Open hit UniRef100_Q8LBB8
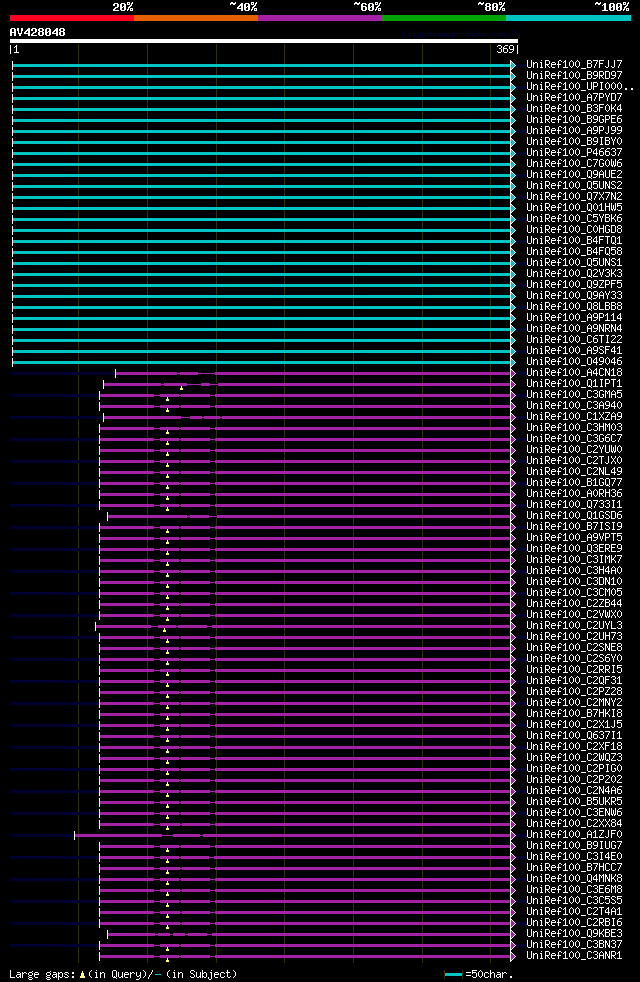 click(574, 307)
